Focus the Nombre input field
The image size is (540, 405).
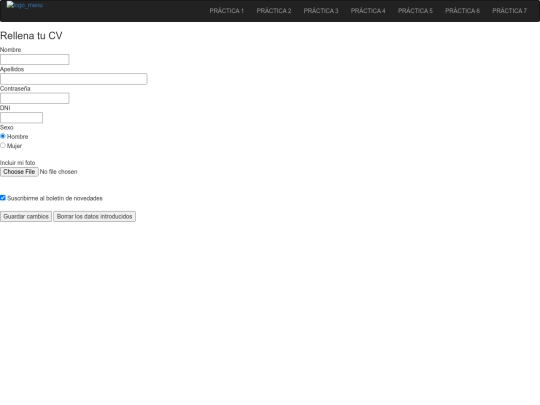point(34,60)
